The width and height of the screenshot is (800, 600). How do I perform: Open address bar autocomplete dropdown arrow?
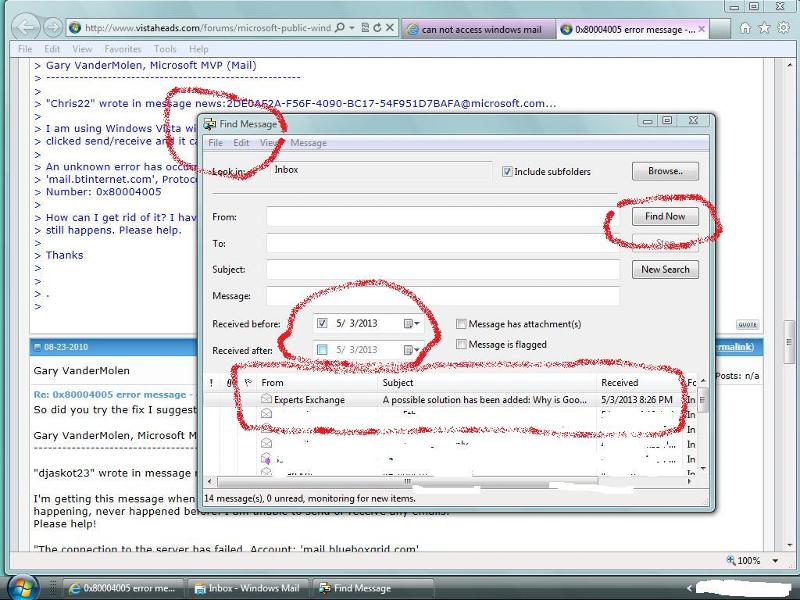[x=352, y=28]
